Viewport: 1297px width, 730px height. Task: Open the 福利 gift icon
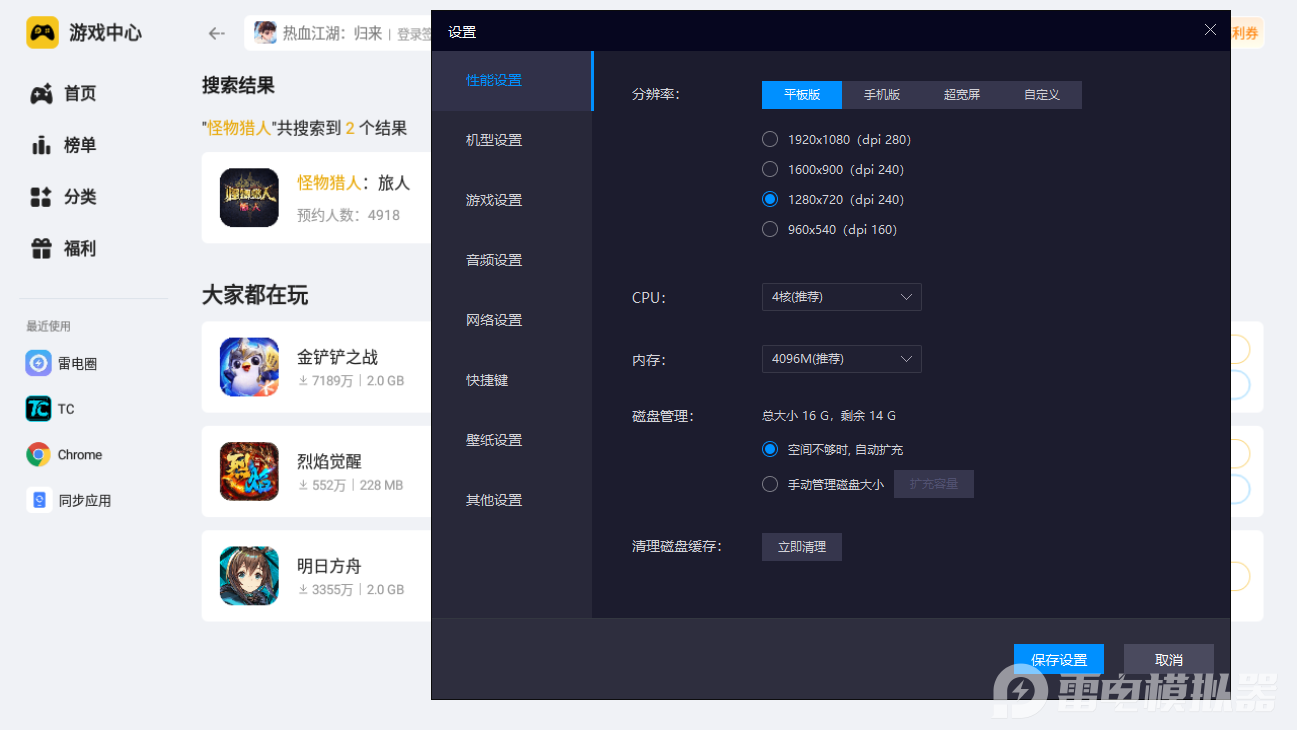point(41,249)
